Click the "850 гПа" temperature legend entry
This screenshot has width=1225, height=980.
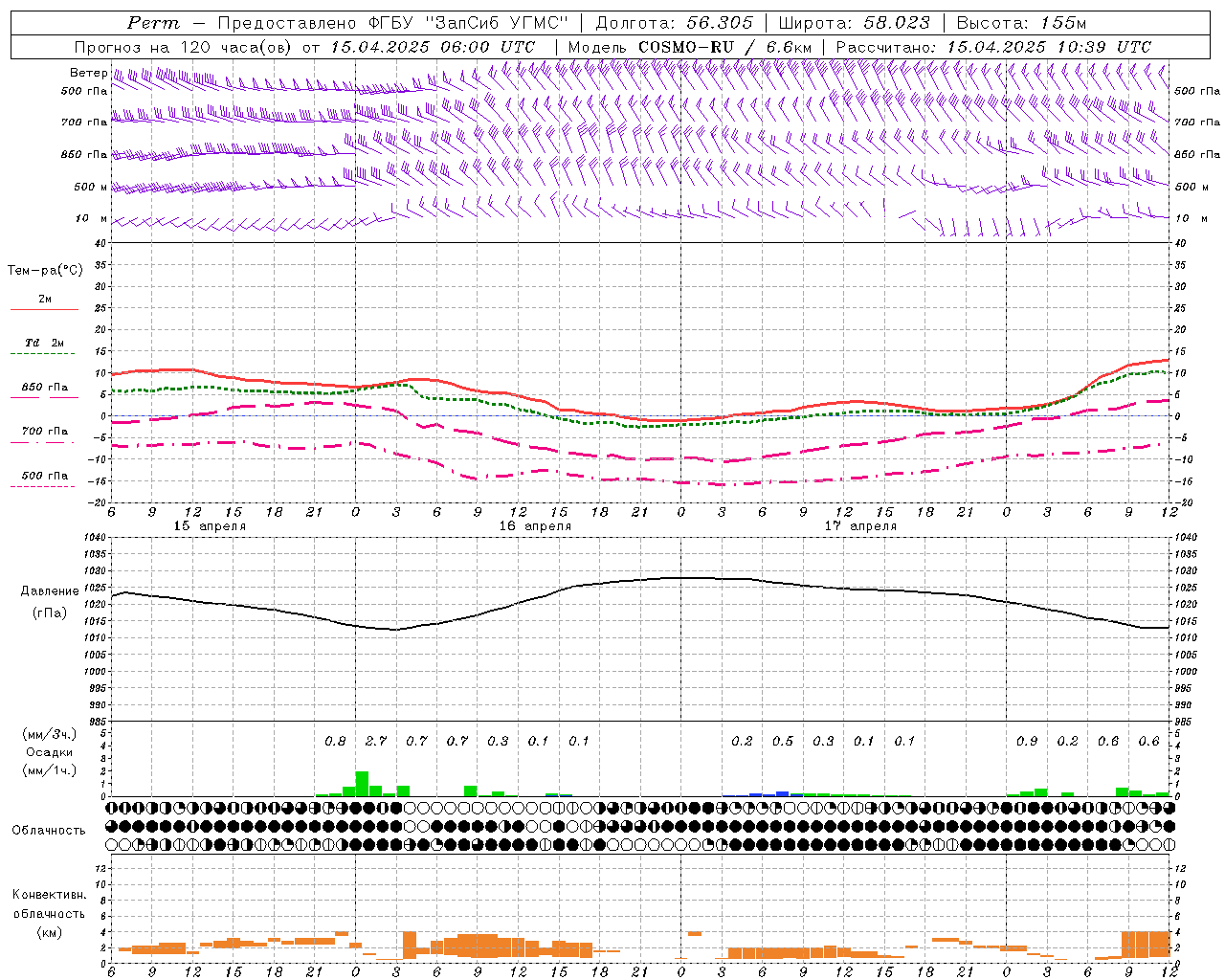tap(45, 388)
